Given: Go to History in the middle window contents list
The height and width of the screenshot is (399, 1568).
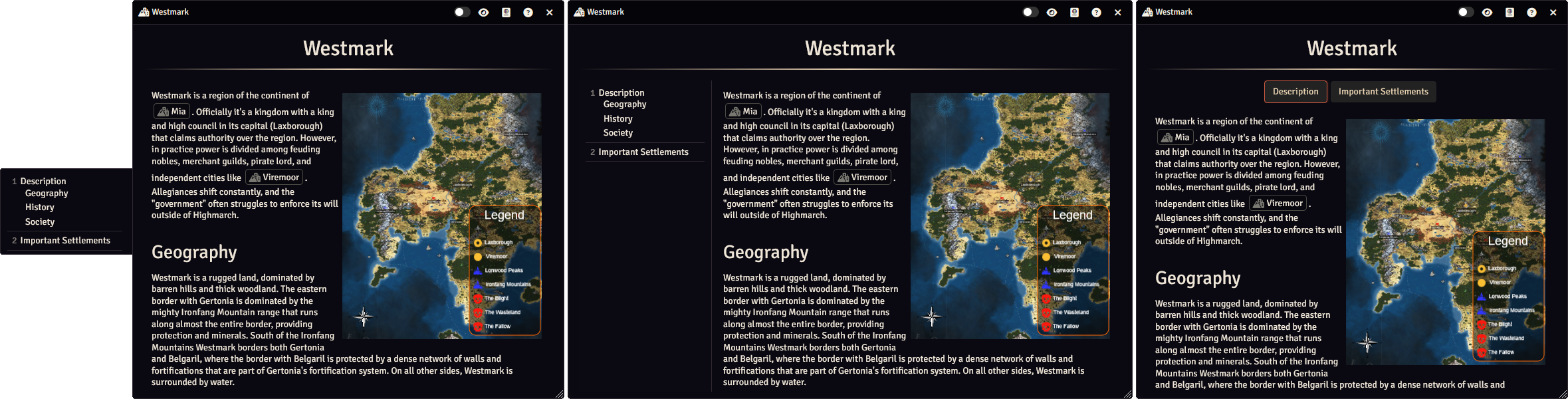Looking at the screenshot, I should click(617, 119).
